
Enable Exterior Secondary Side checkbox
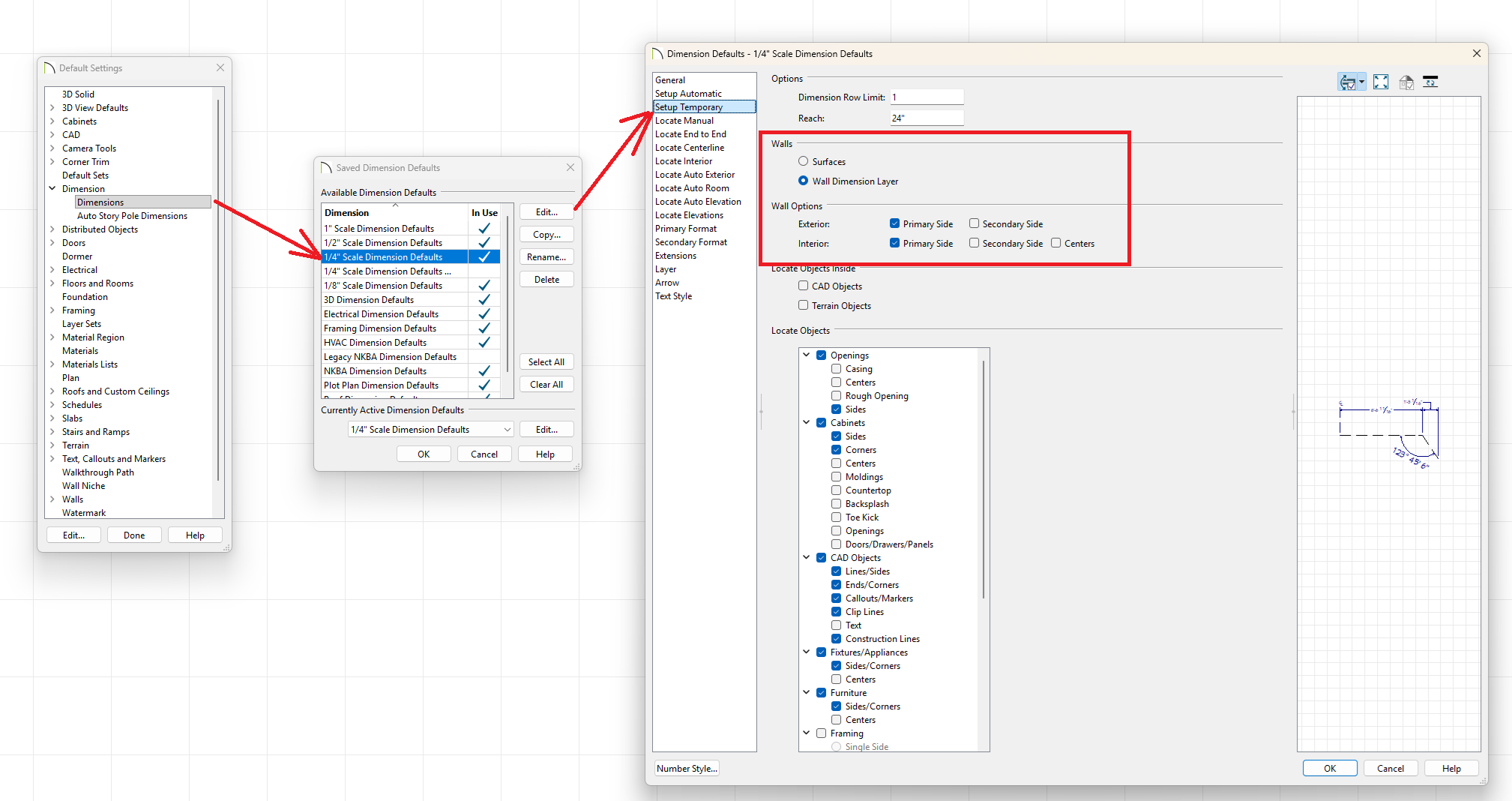[974, 223]
